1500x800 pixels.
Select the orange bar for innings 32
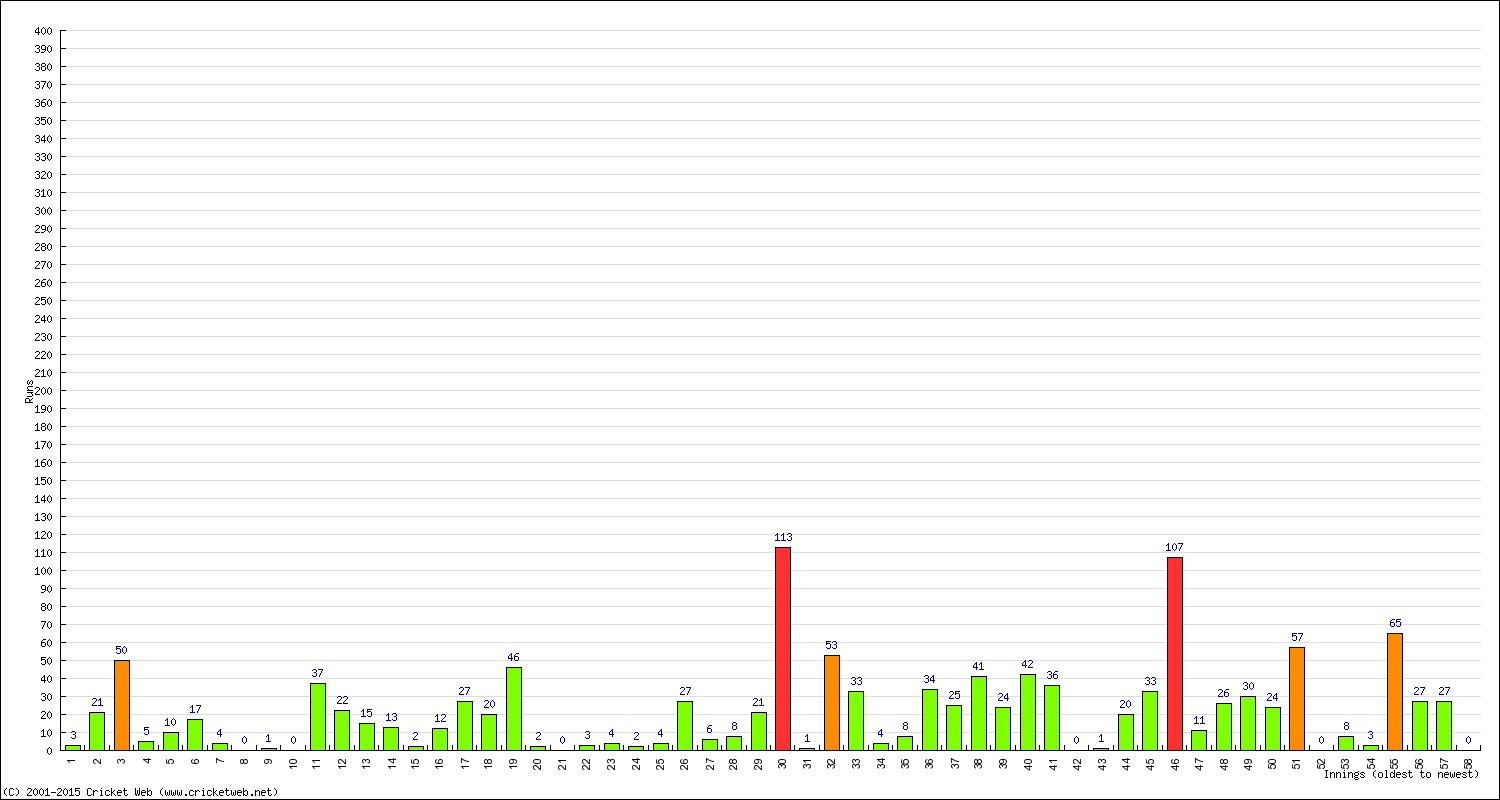pos(831,702)
